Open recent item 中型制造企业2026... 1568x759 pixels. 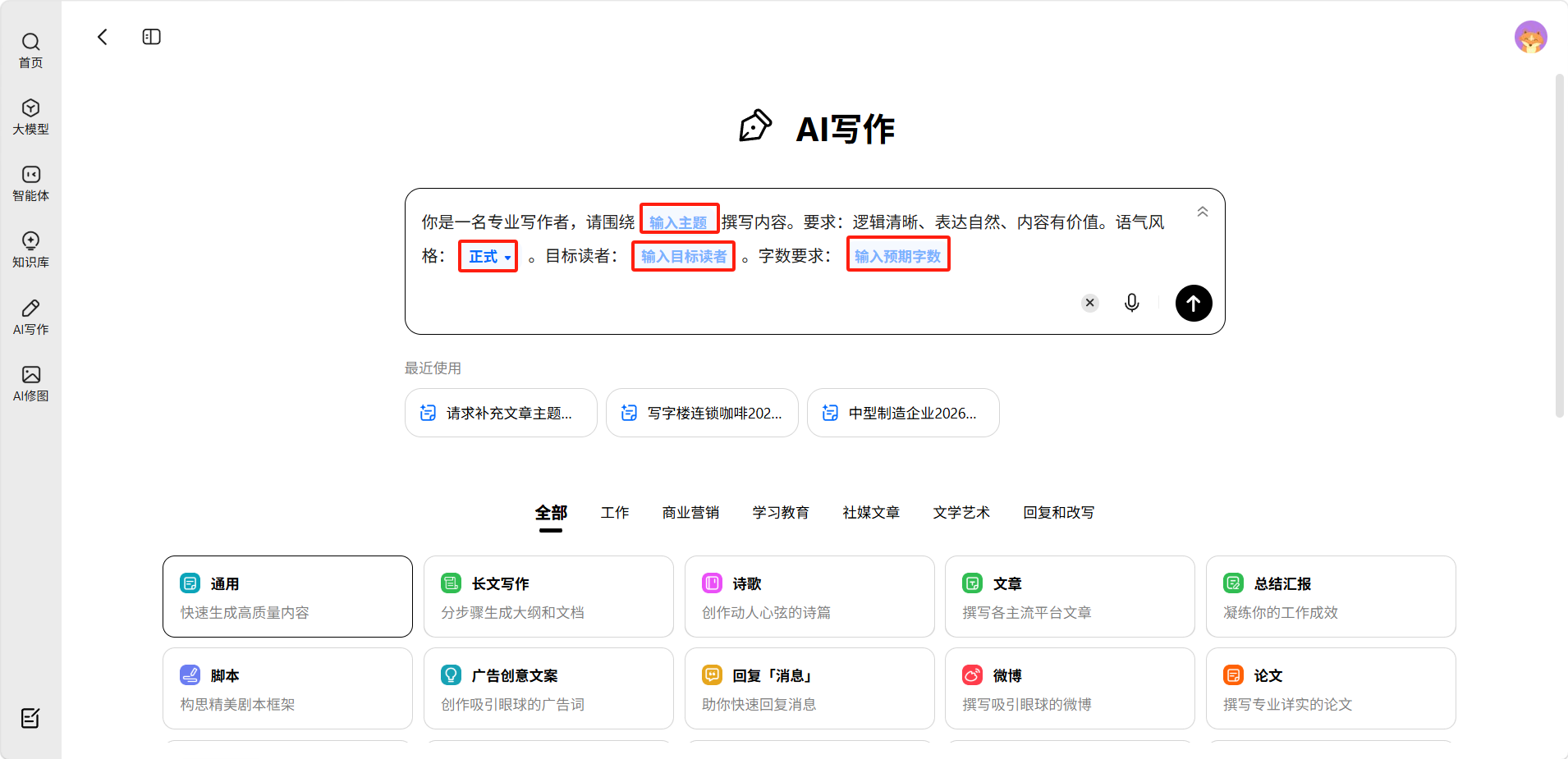pos(903,413)
